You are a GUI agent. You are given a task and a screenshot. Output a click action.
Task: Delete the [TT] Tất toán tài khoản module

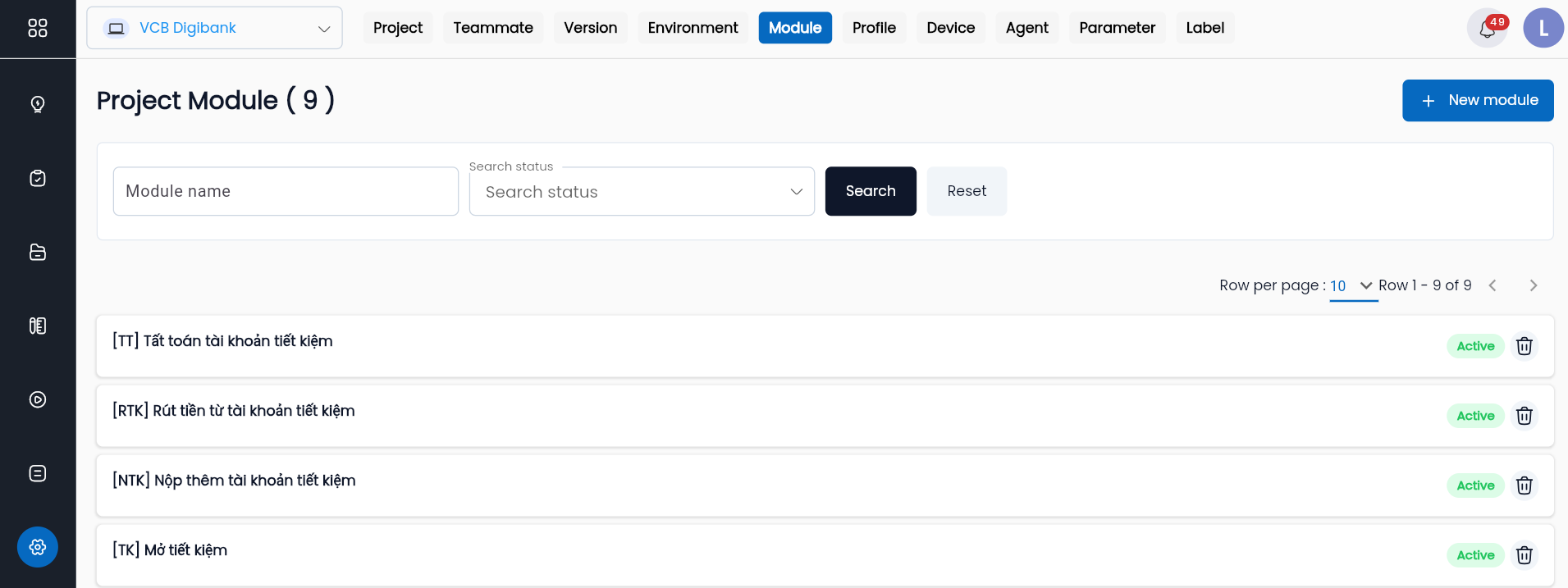[1525, 346]
